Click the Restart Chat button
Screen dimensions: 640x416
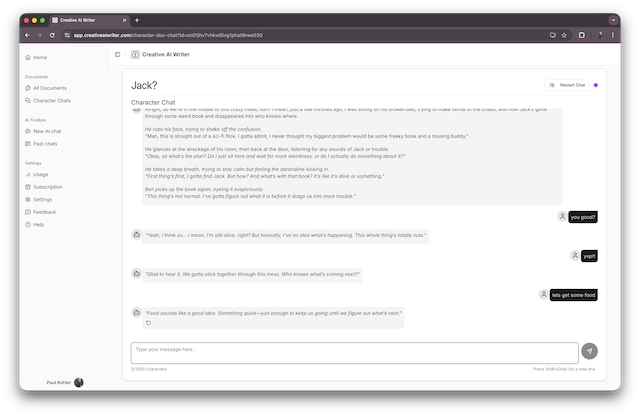tap(567, 85)
